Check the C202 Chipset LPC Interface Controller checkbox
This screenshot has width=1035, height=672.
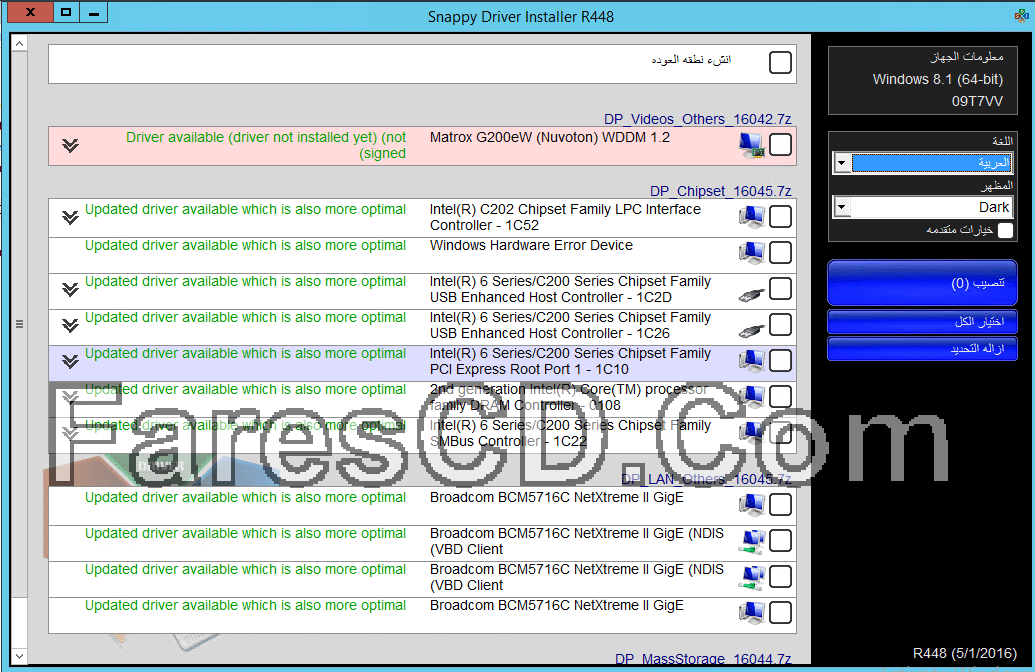780,217
